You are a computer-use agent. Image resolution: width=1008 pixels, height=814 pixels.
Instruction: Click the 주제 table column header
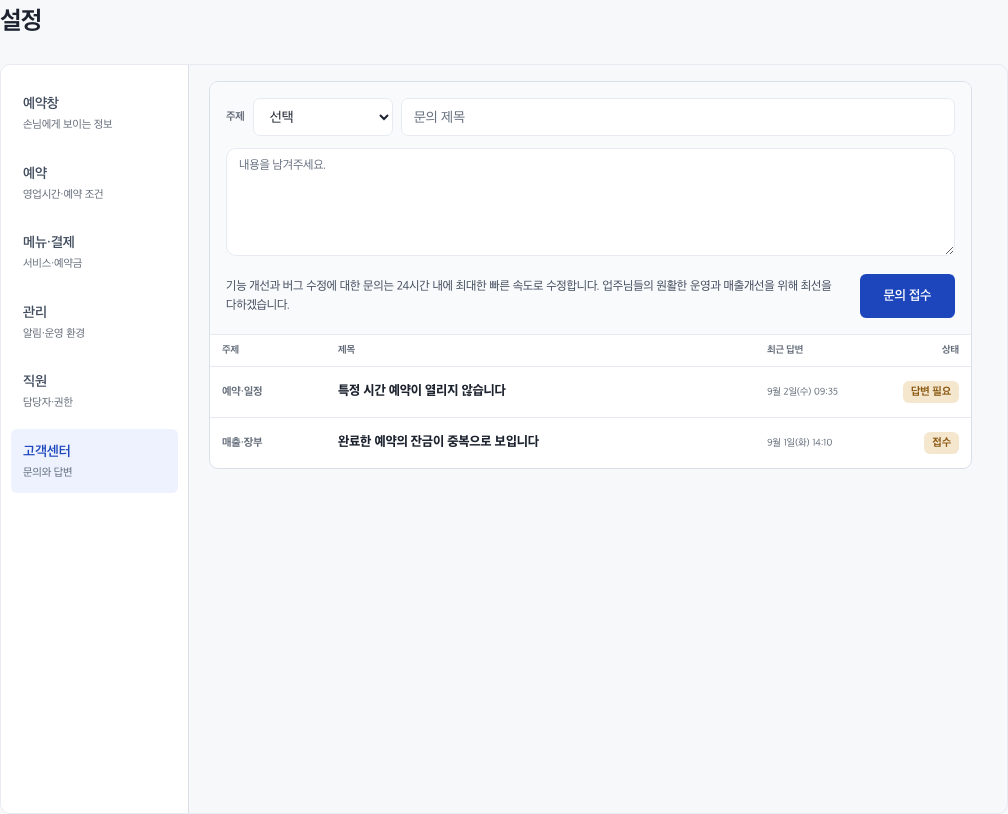(230, 349)
